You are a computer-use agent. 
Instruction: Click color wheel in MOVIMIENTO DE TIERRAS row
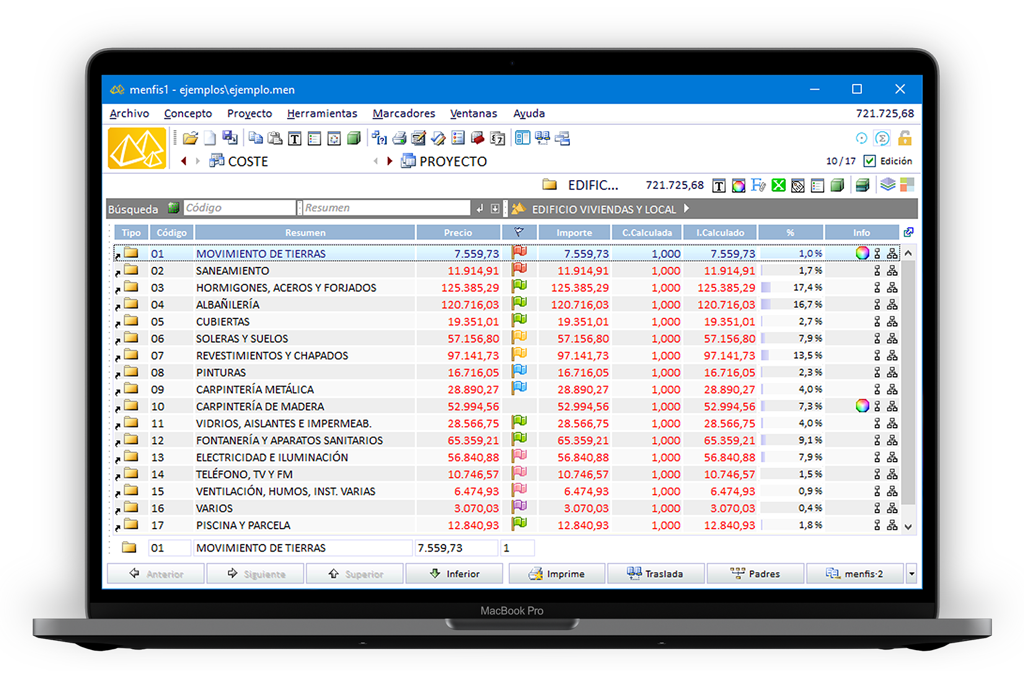(862, 253)
